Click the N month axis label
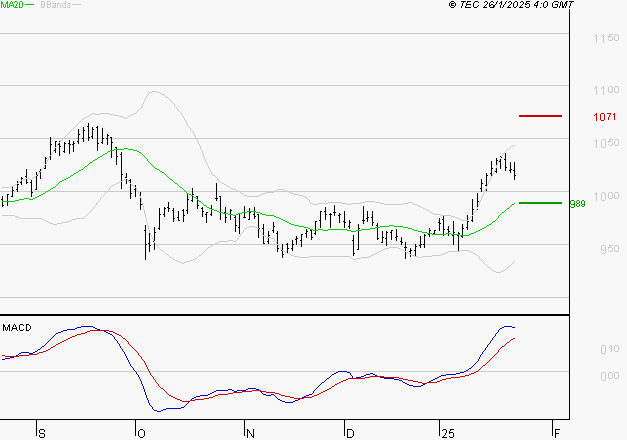627x440 pixels. tap(250, 434)
